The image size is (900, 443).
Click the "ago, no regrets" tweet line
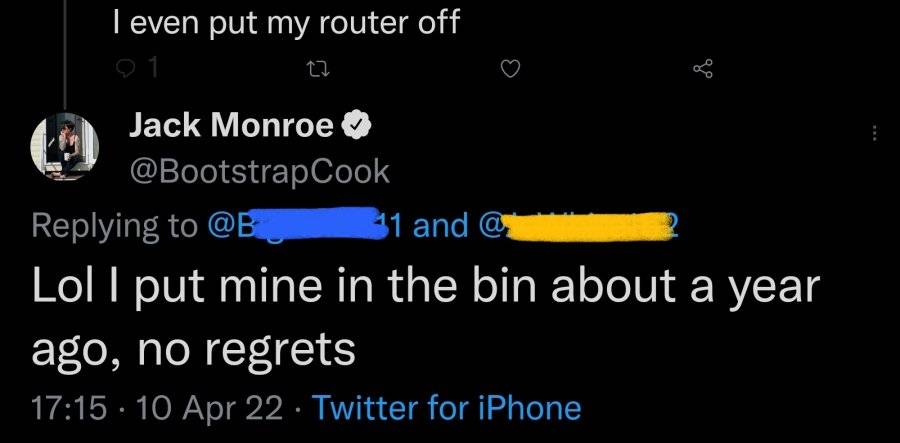pyautogui.click(x=193, y=349)
